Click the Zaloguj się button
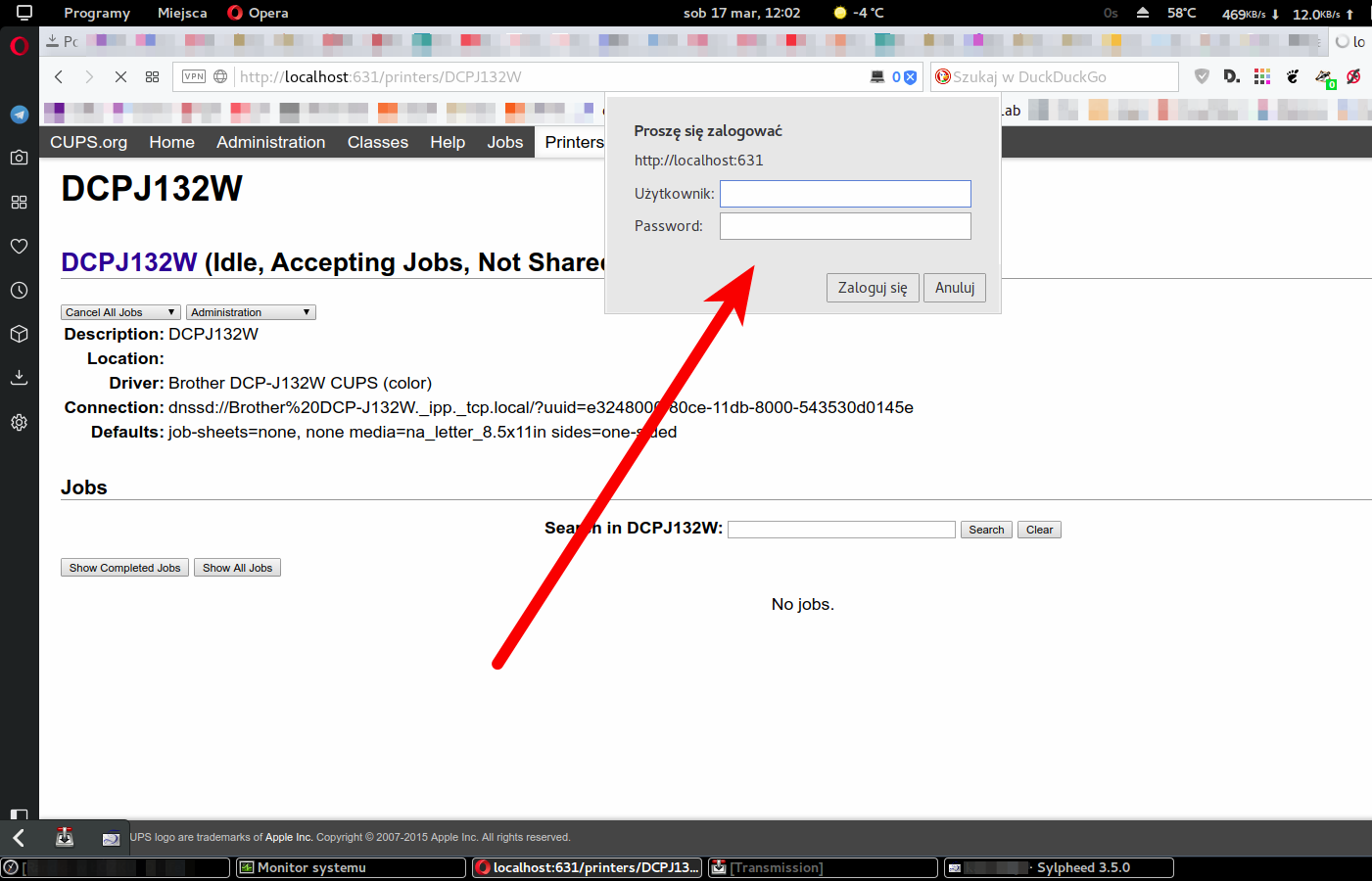 pos(873,288)
